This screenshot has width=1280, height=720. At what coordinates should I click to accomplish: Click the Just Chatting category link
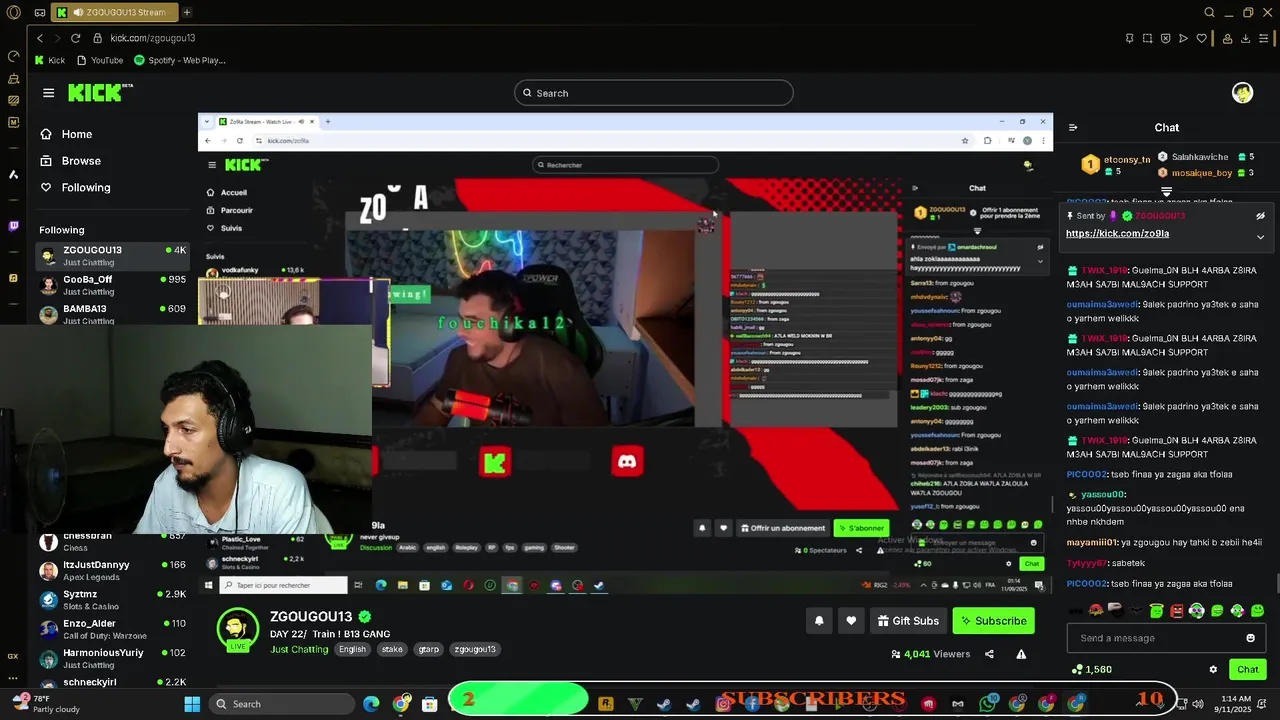pyautogui.click(x=299, y=650)
